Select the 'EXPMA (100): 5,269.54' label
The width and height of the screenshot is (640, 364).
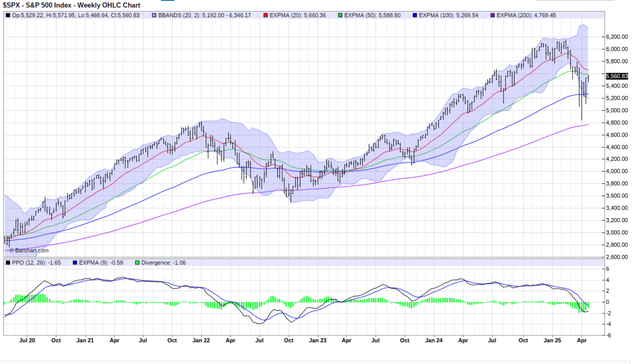448,16
